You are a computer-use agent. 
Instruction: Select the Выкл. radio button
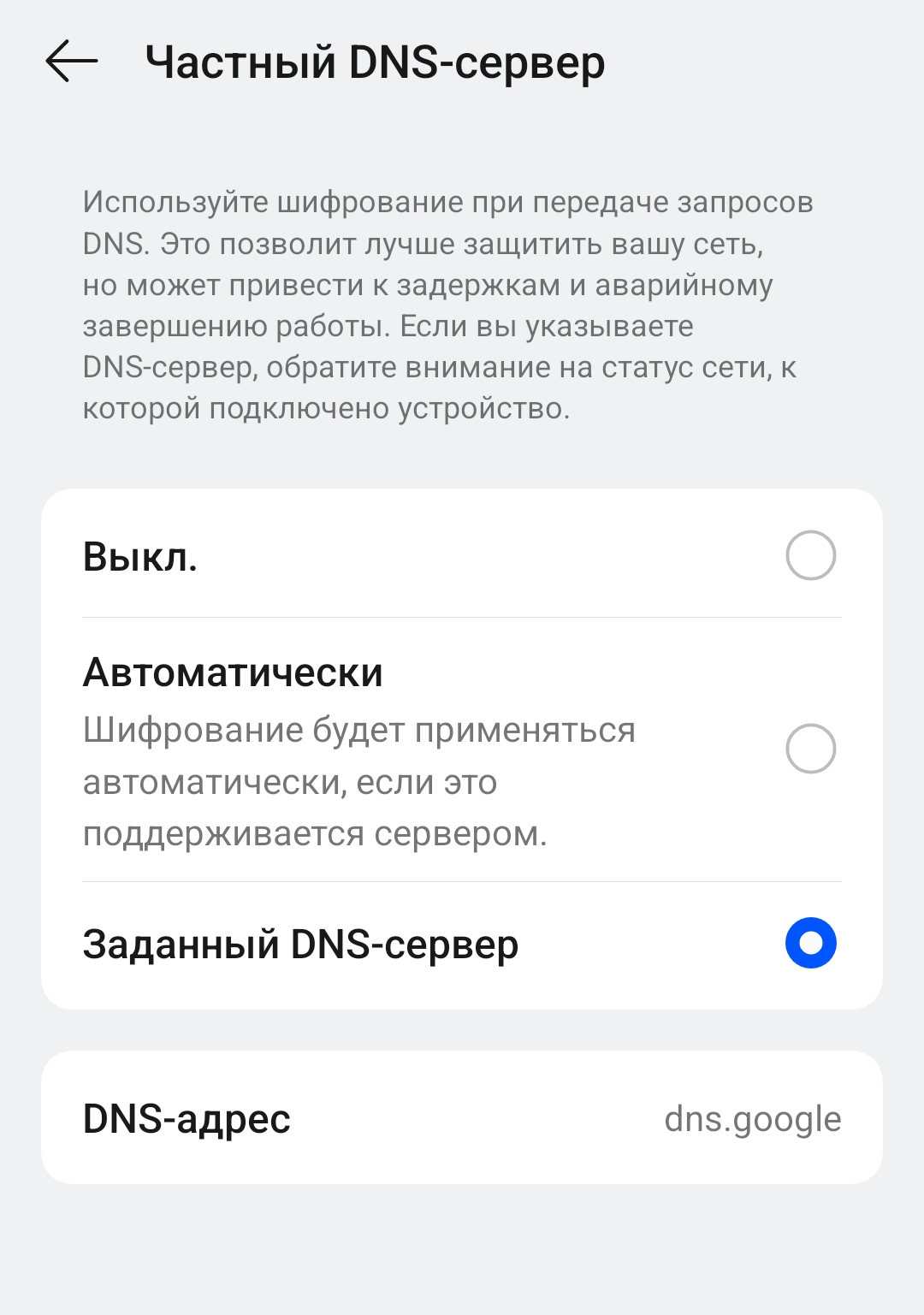tap(810, 555)
